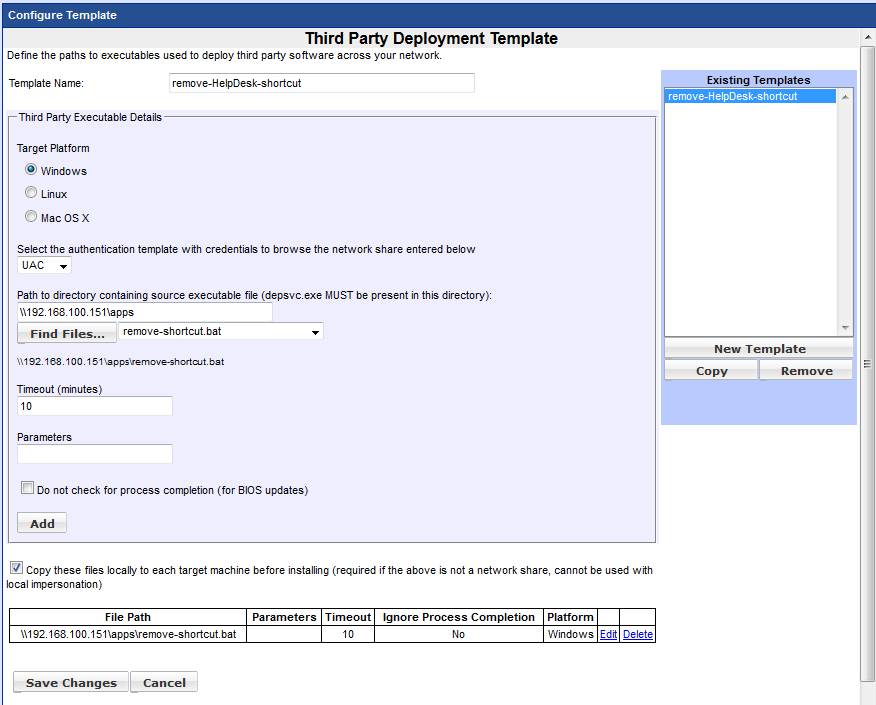Click Save Changes button
The image size is (876, 705).
click(x=71, y=683)
